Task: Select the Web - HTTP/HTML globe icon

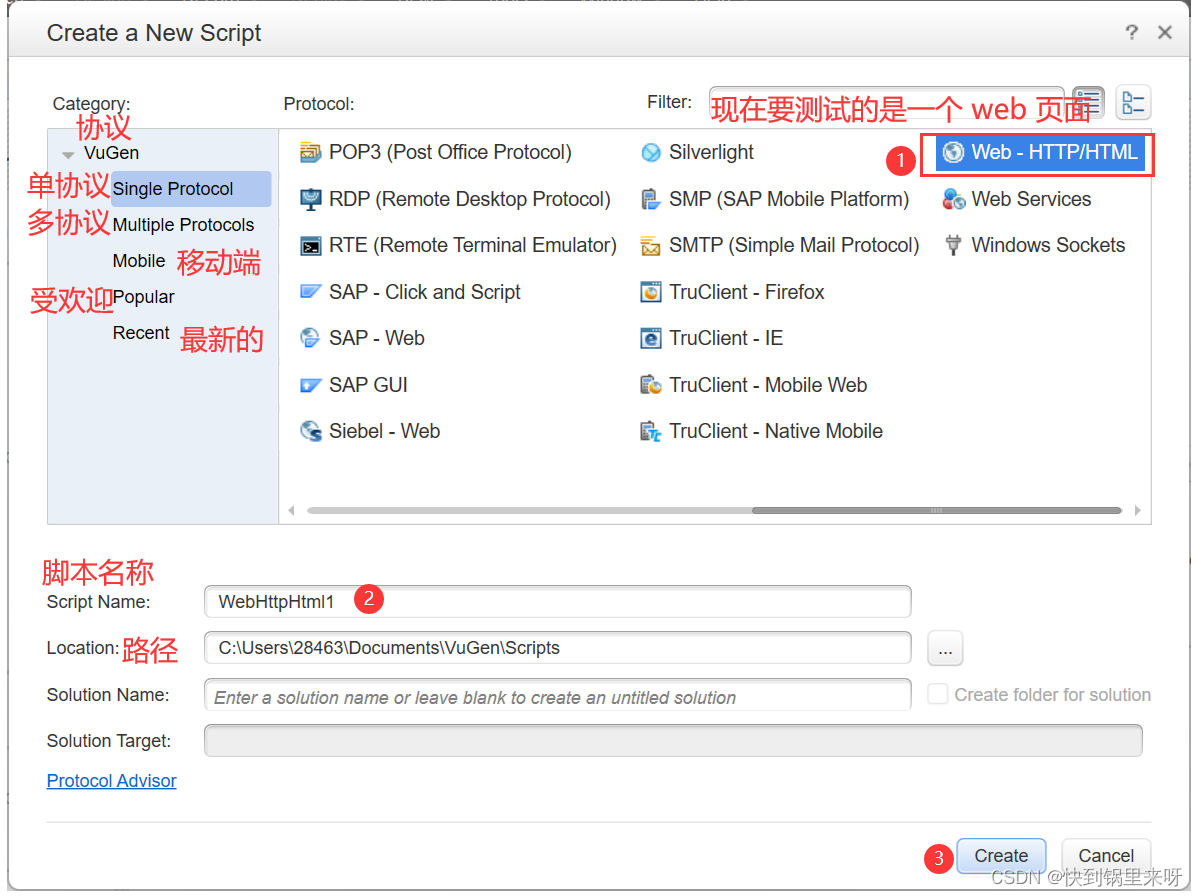Action: (x=953, y=153)
